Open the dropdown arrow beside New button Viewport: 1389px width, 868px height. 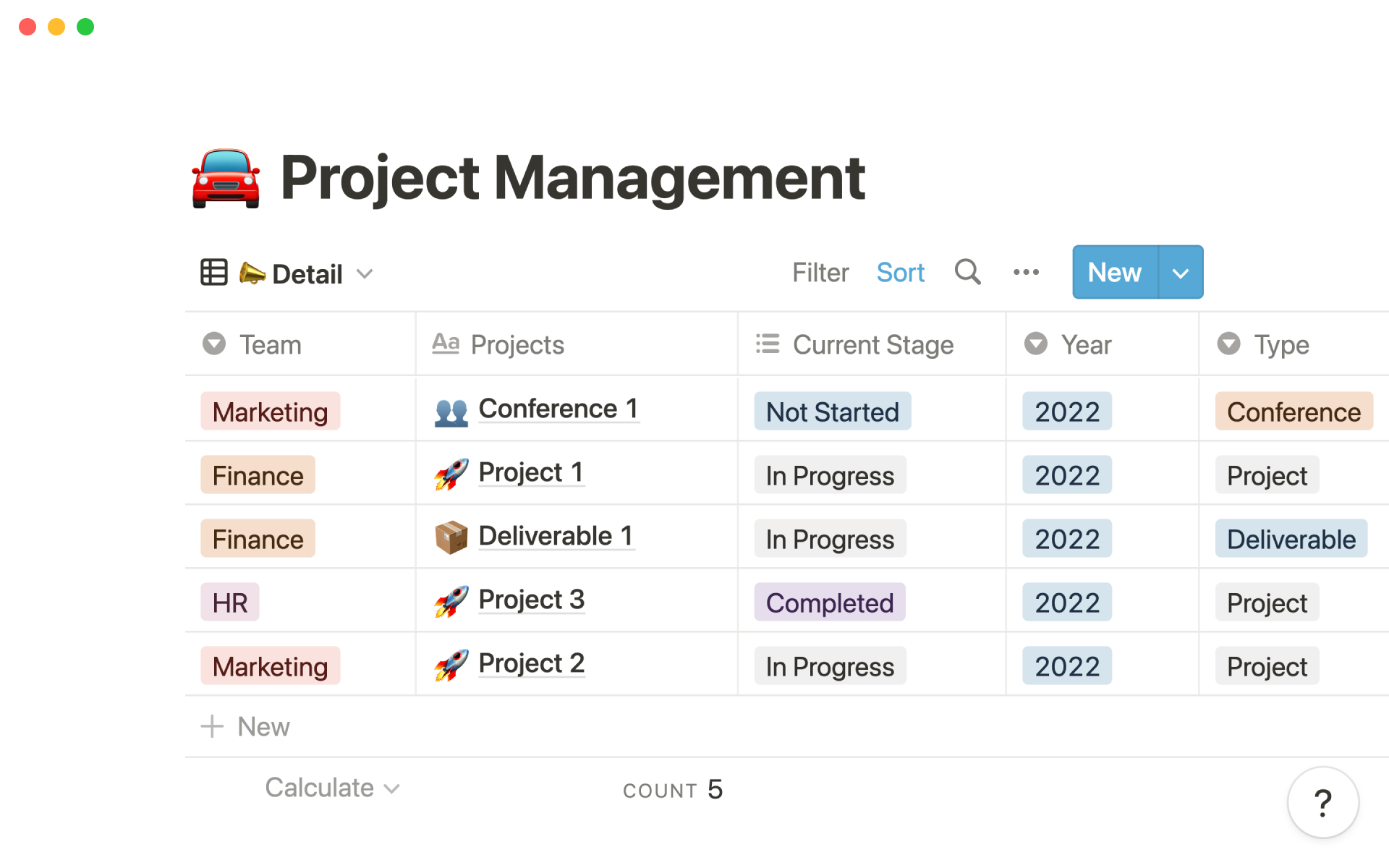click(1181, 273)
